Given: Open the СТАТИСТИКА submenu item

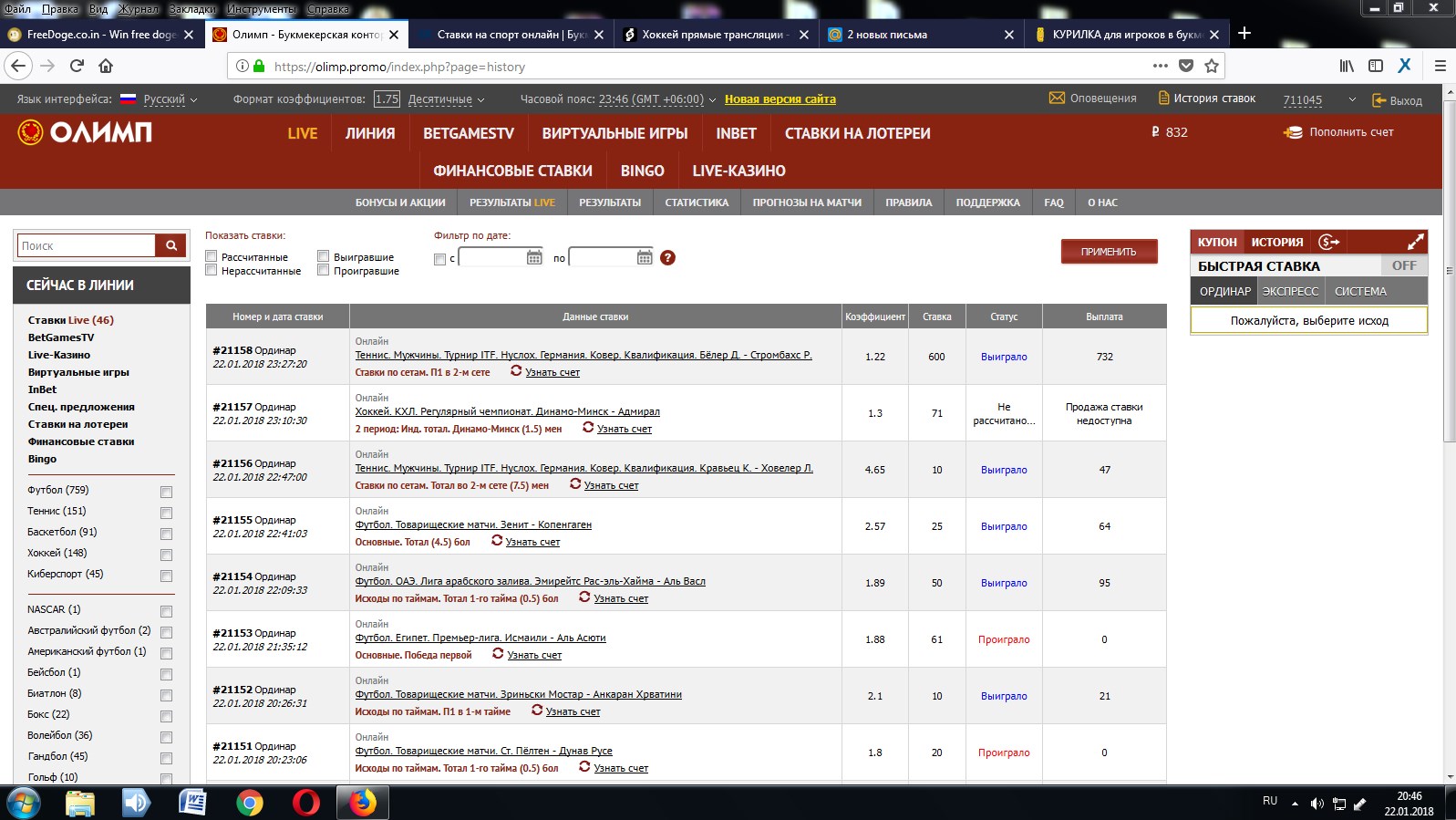Looking at the screenshot, I should pos(697,202).
